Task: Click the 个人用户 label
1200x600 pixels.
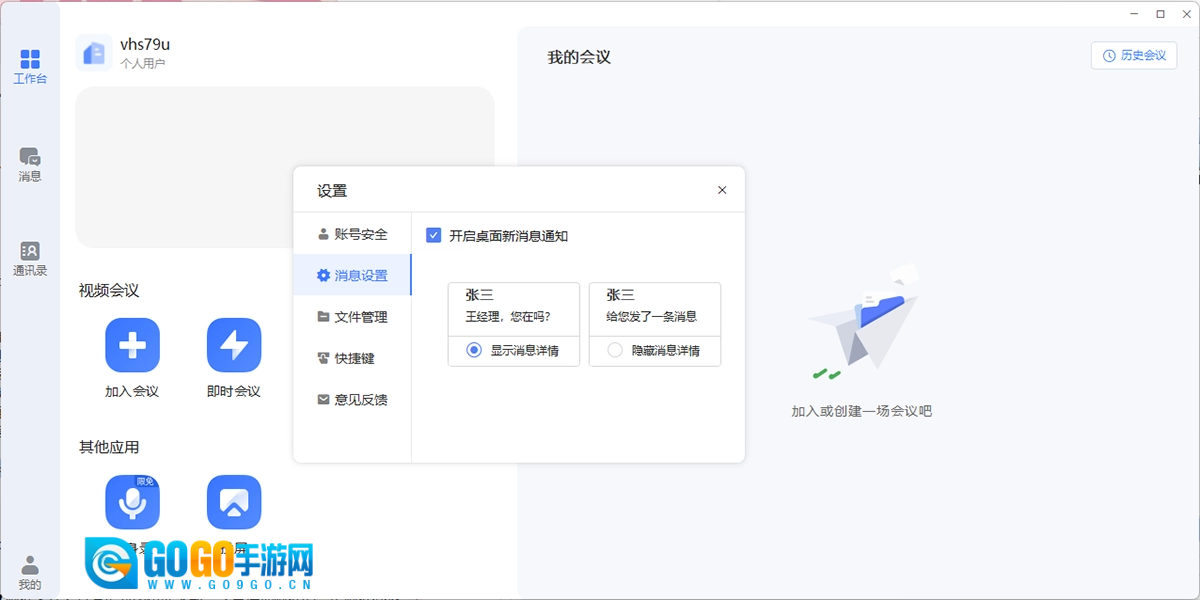Action: coord(142,63)
